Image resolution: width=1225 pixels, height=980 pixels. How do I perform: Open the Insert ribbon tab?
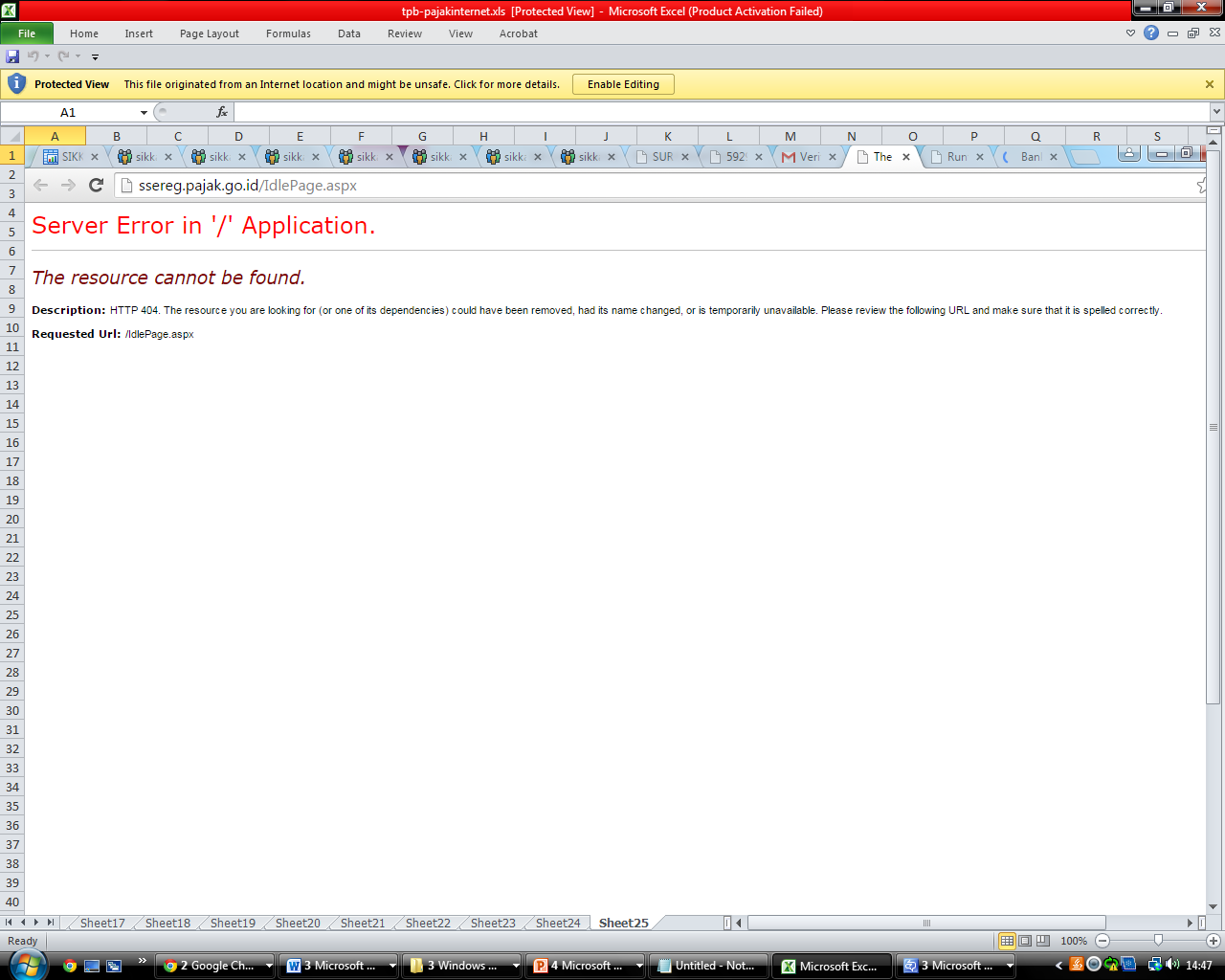pos(139,33)
